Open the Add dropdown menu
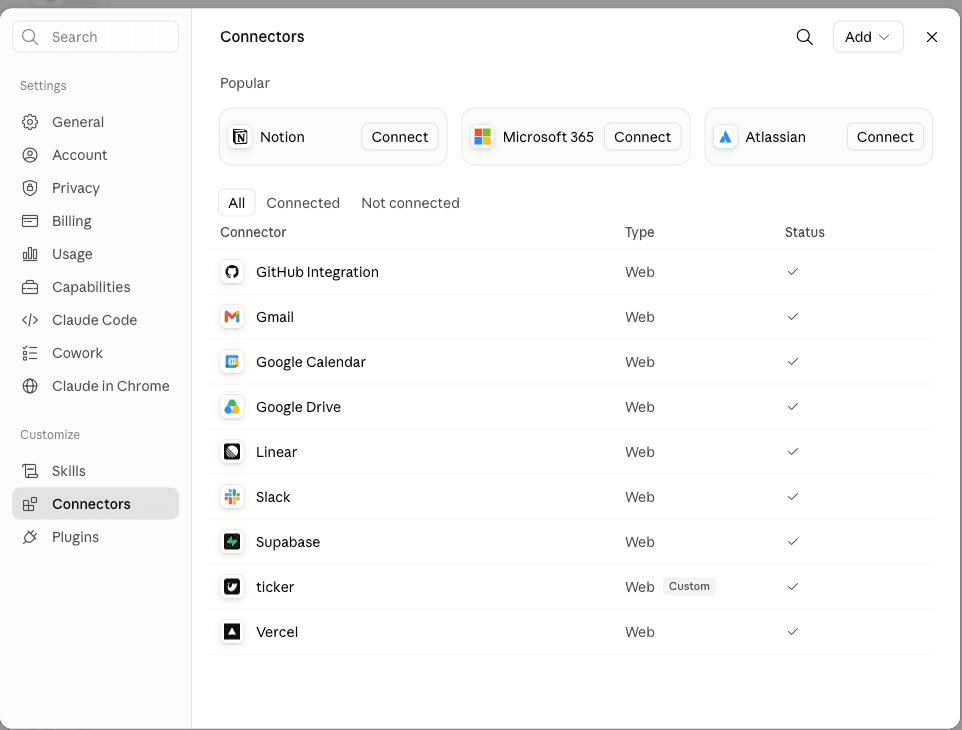This screenshot has height=730, width=962. [x=868, y=37]
